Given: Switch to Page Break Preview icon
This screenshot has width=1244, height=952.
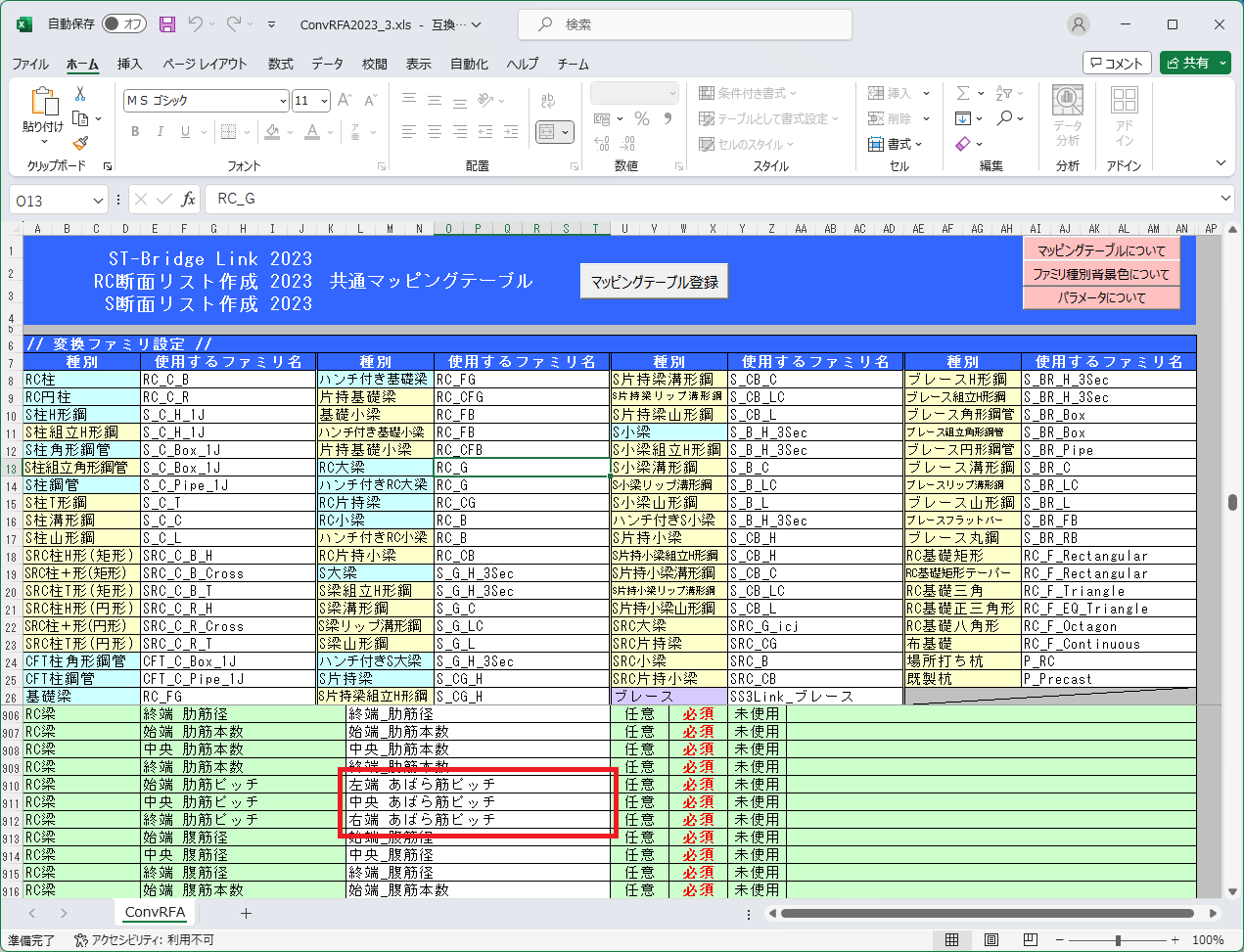Looking at the screenshot, I should click(x=1030, y=940).
